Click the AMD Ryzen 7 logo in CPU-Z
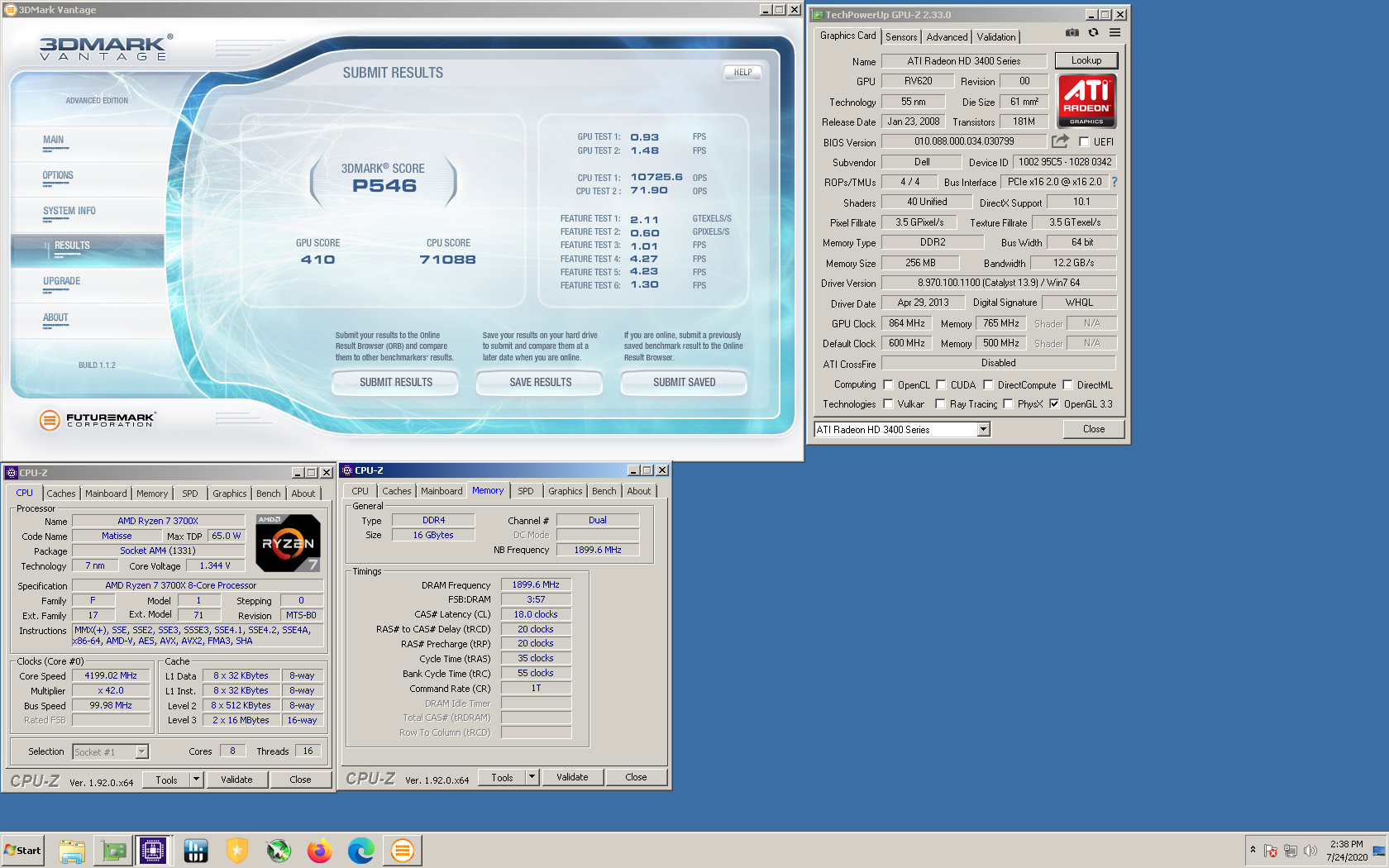This screenshot has width=1389, height=868. coord(288,543)
